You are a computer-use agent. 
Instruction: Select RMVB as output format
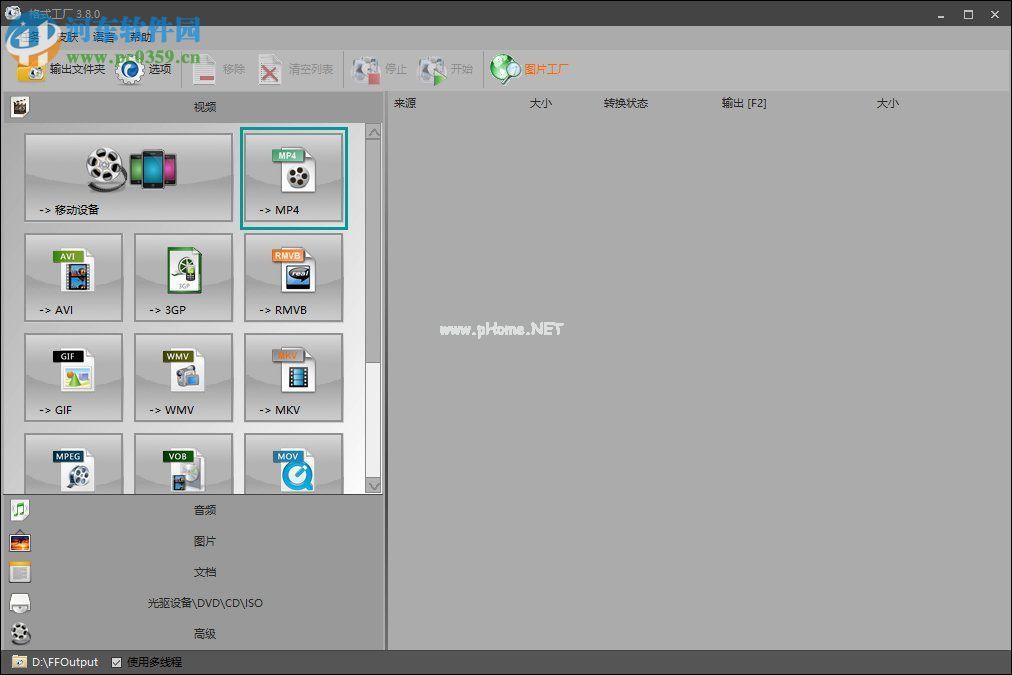click(x=293, y=277)
